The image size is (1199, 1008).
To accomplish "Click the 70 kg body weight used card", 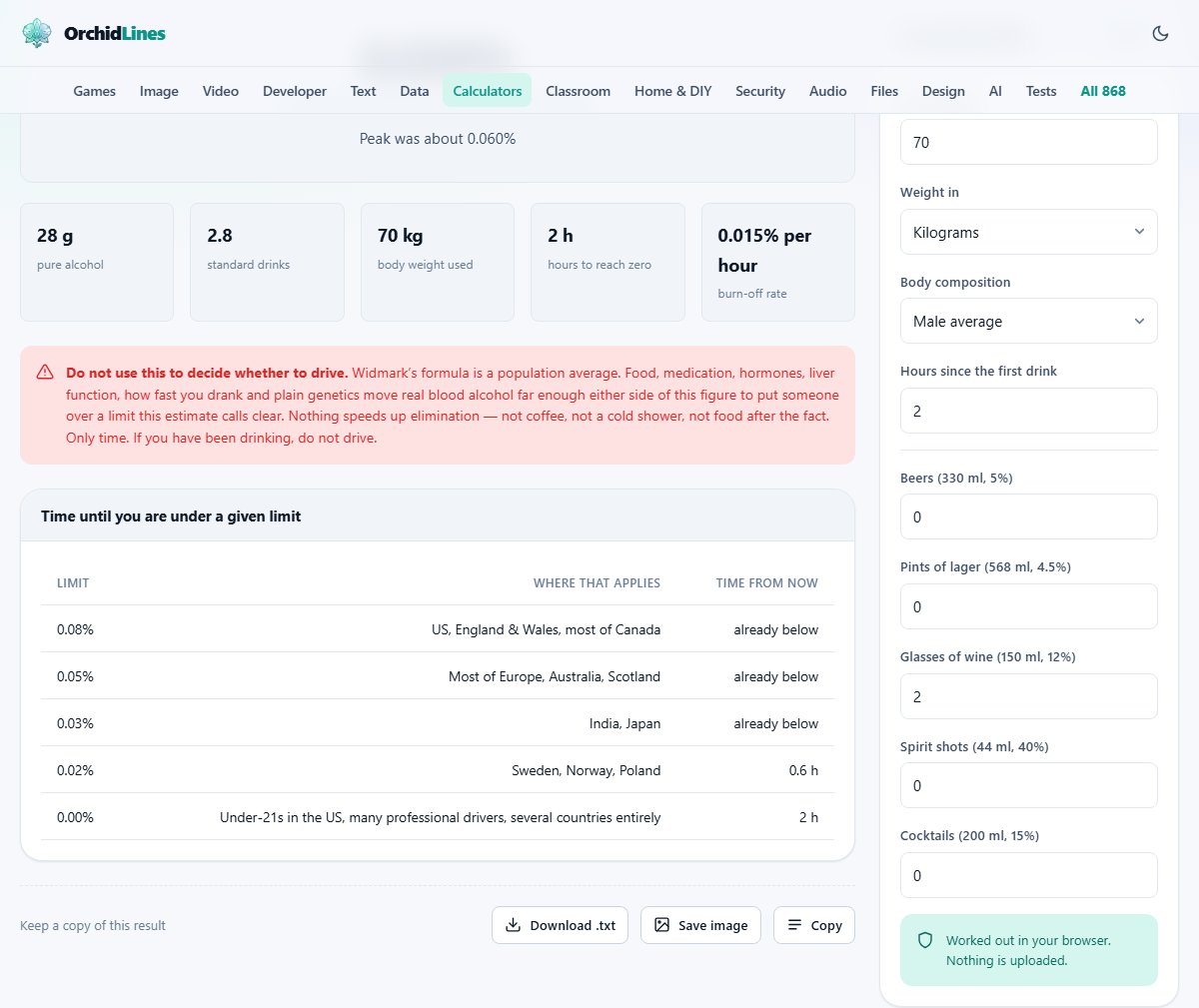I will [x=438, y=263].
